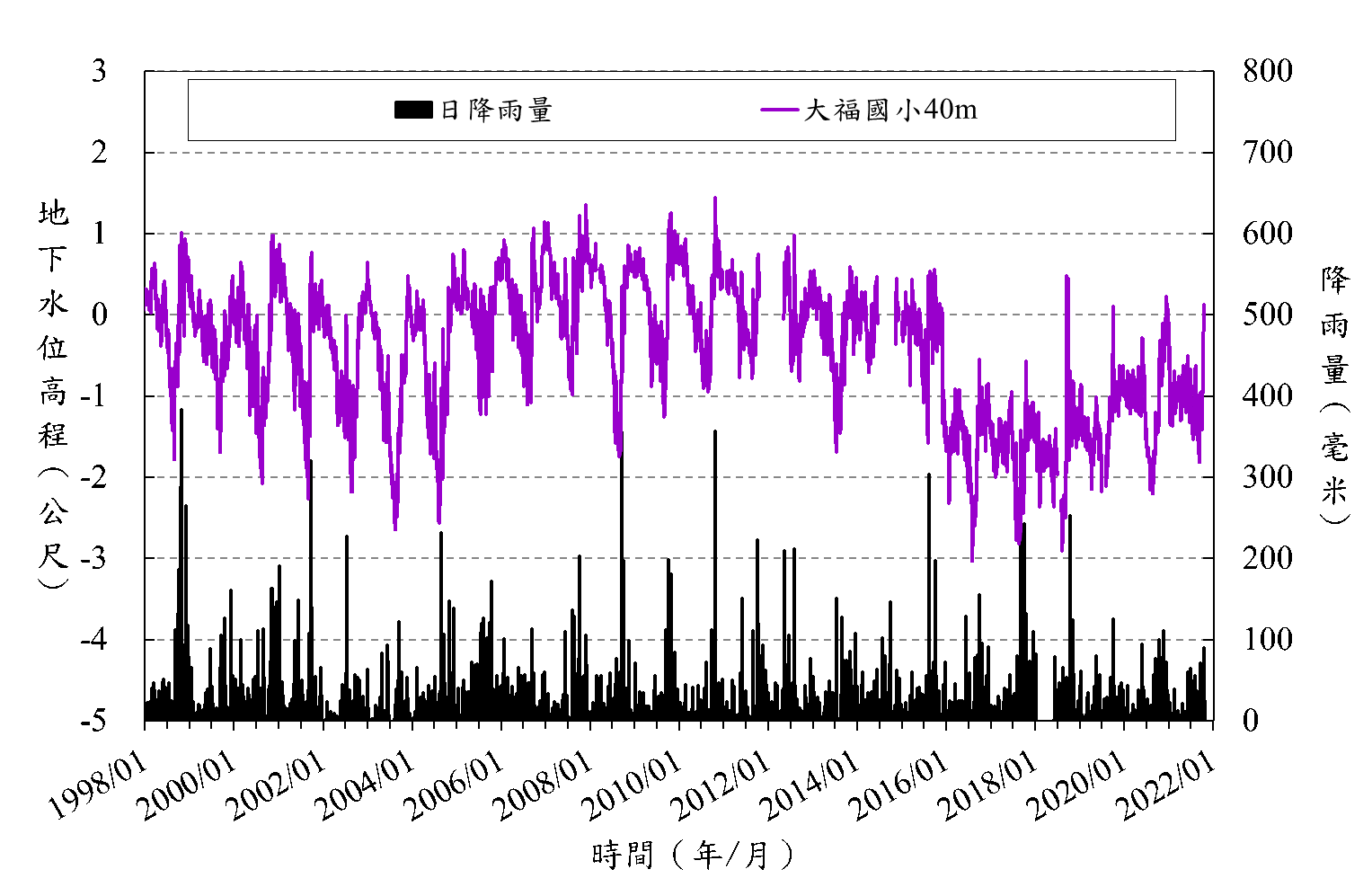Click the 日降雨量 legend label

[495, 111]
